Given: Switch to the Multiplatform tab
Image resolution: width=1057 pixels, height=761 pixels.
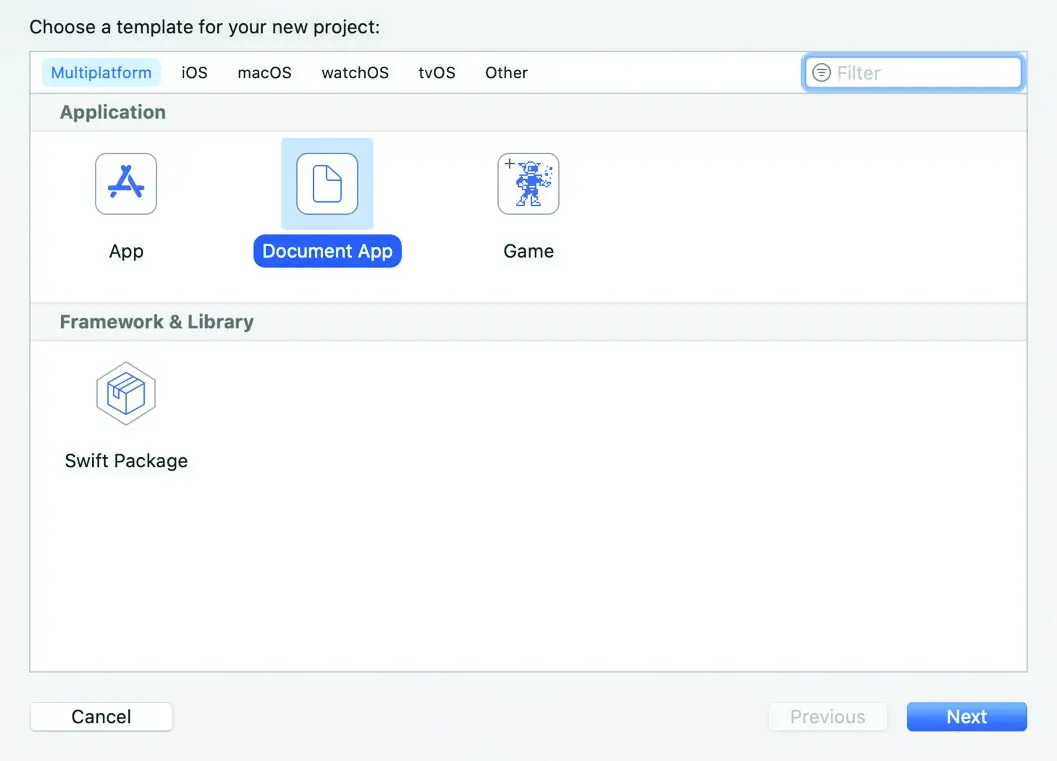Looking at the screenshot, I should click(101, 73).
